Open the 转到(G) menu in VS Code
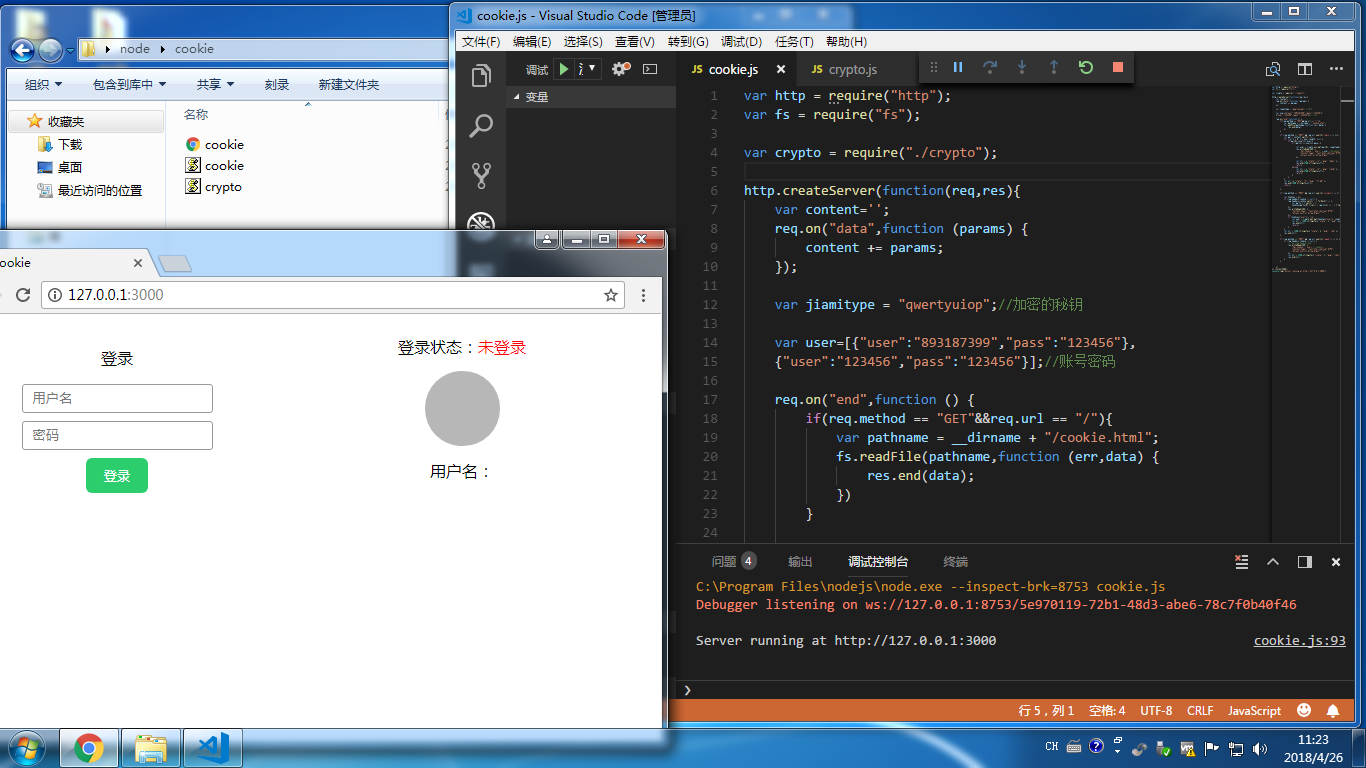Viewport: 1366px width, 768px height. (688, 42)
